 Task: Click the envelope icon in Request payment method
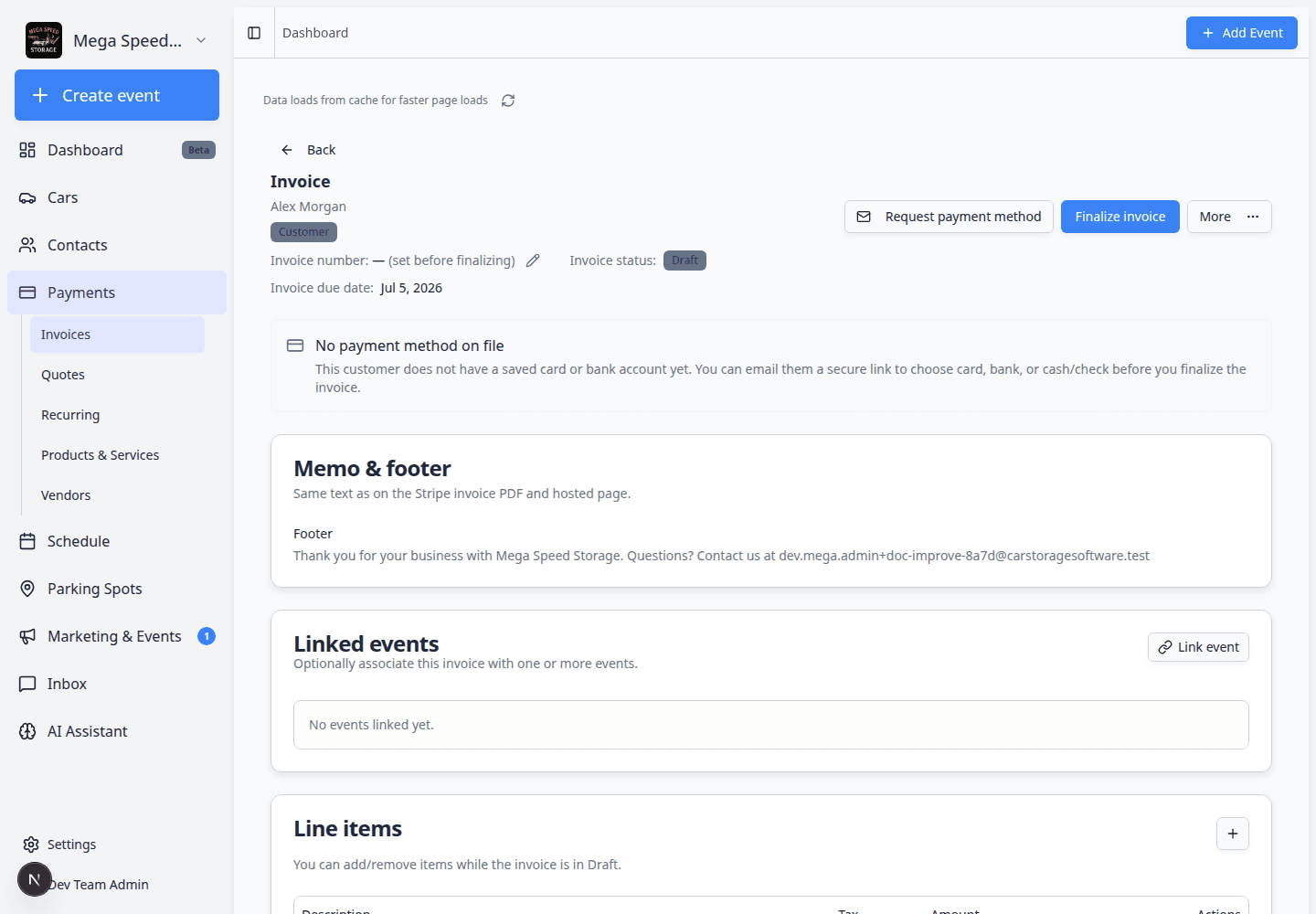pyautogui.click(x=864, y=217)
